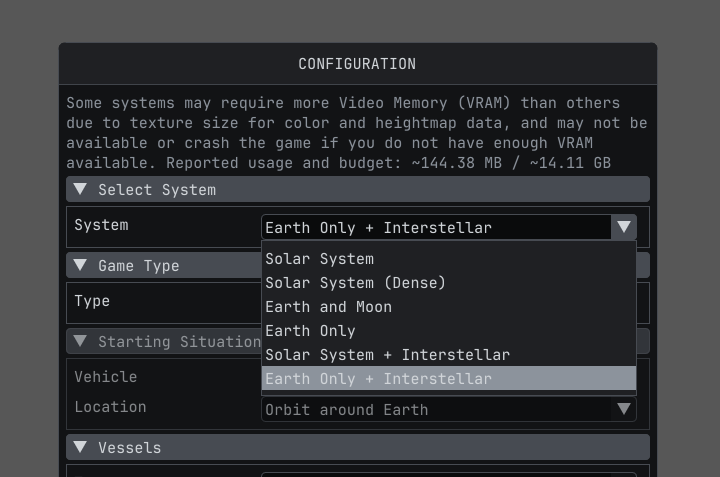Close the System dropdown via its arrow
Viewport: 720px width, 477px height.
(x=624, y=227)
